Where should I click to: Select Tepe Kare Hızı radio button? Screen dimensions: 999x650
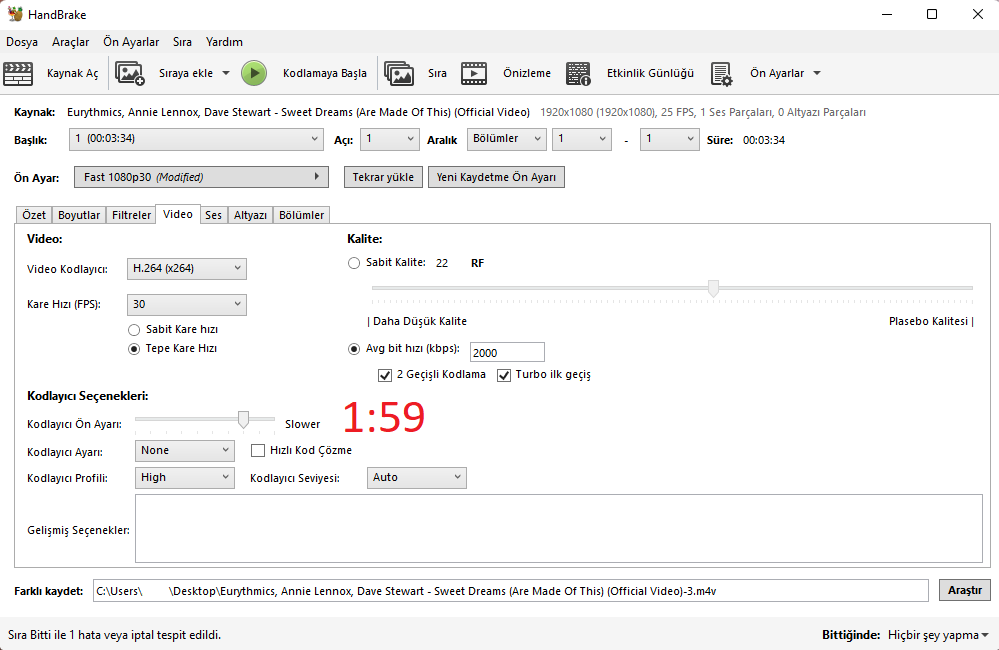tap(134, 349)
